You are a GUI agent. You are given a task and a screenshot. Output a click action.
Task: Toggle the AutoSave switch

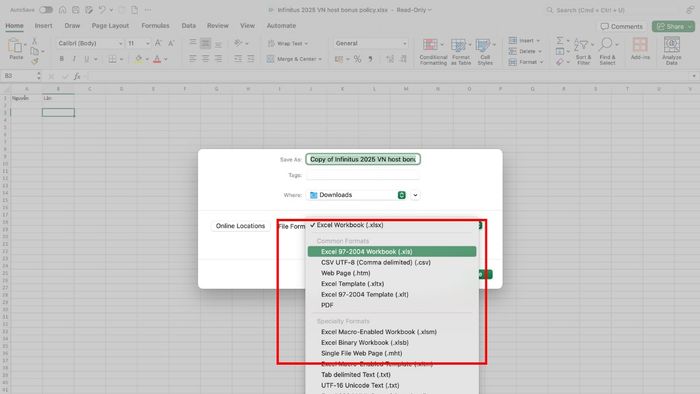46,10
